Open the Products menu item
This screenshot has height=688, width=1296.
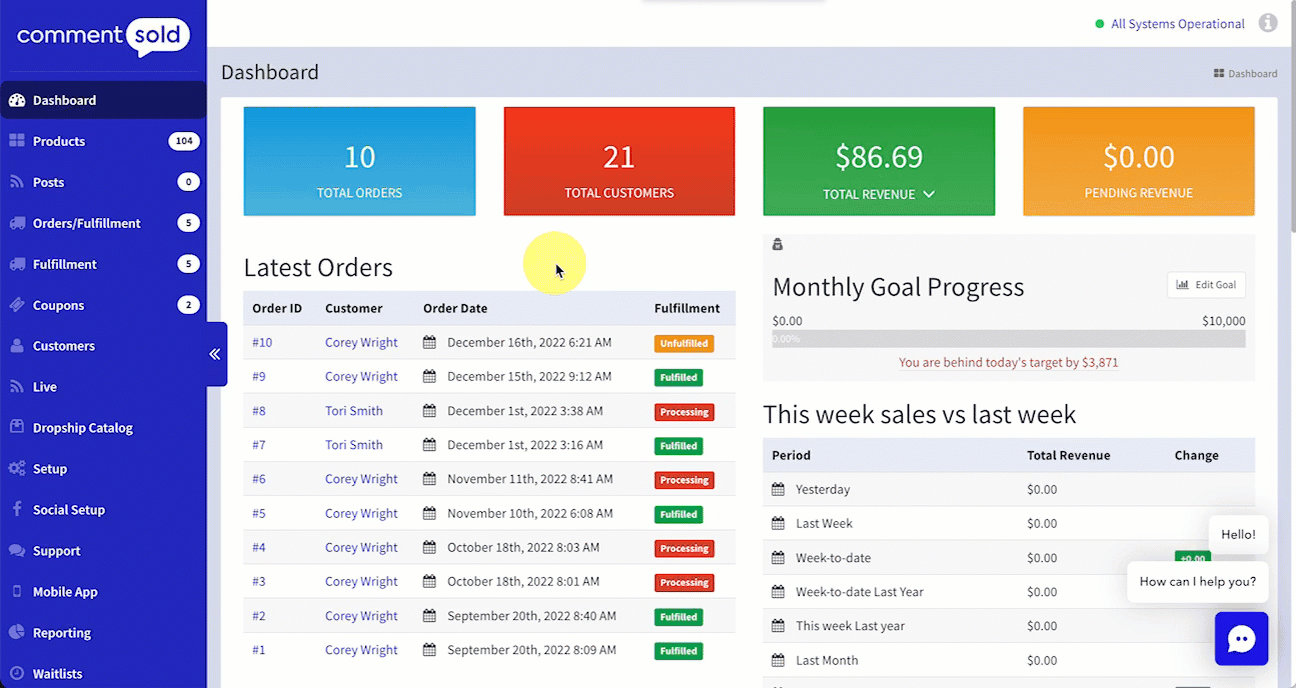[x=103, y=141]
